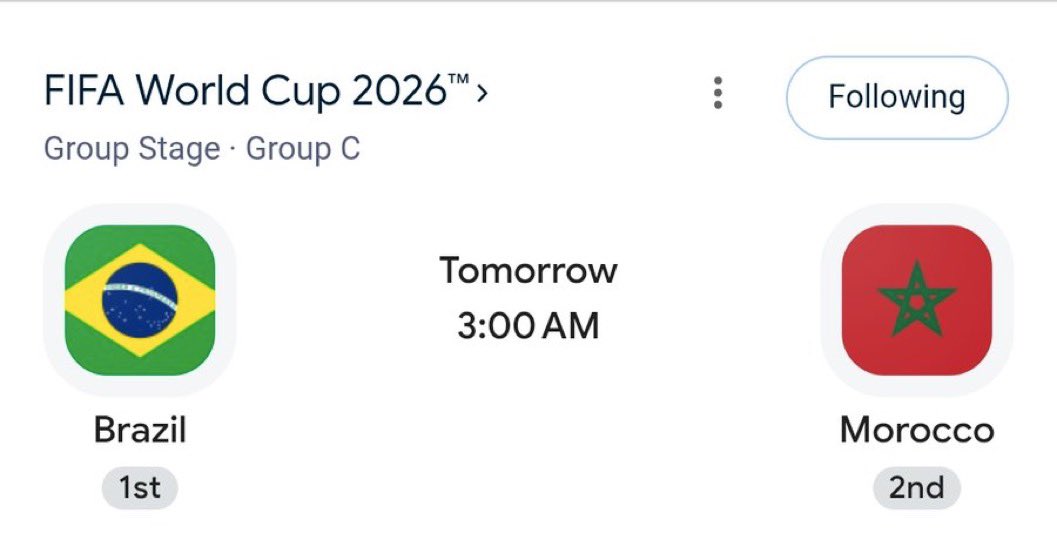Screen dimensions: 1057x540
Task: Tap the Brazil flag icon
Action: 140,300
